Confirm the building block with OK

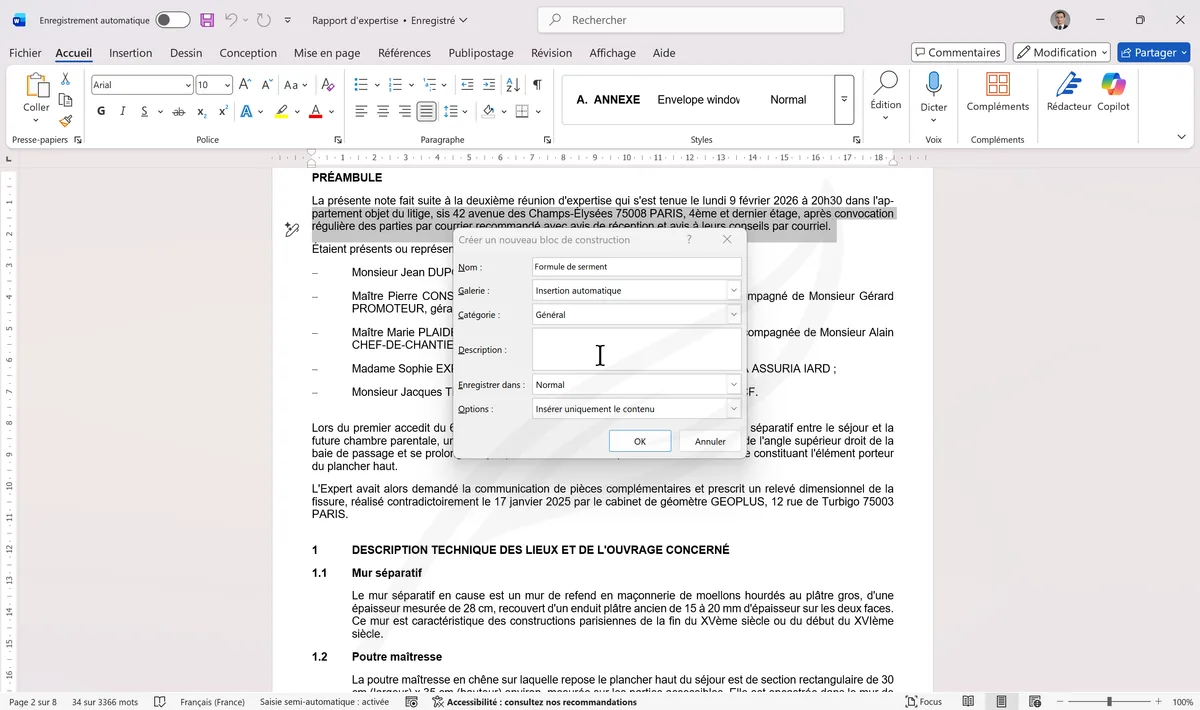click(x=640, y=440)
